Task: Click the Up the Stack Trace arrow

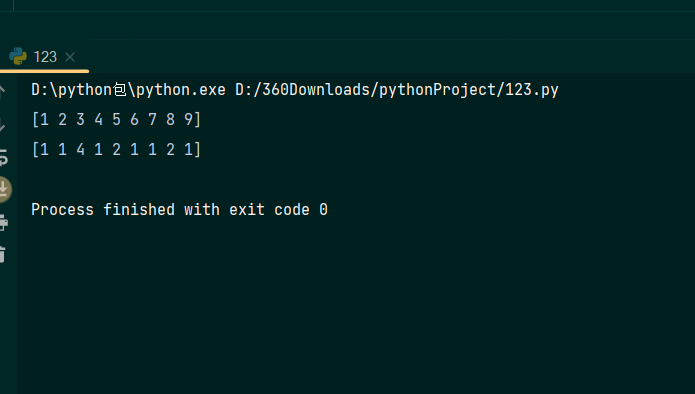Action: click(x=2, y=92)
